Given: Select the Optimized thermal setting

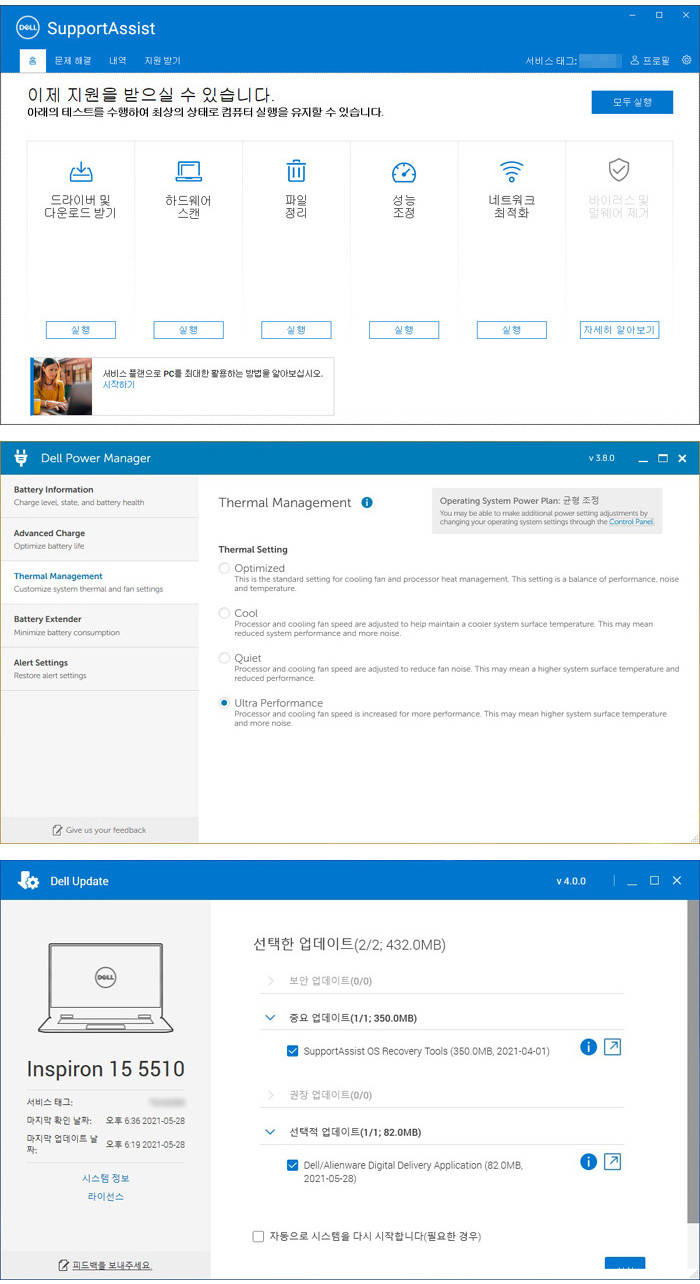Looking at the screenshot, I should point(224,568).
